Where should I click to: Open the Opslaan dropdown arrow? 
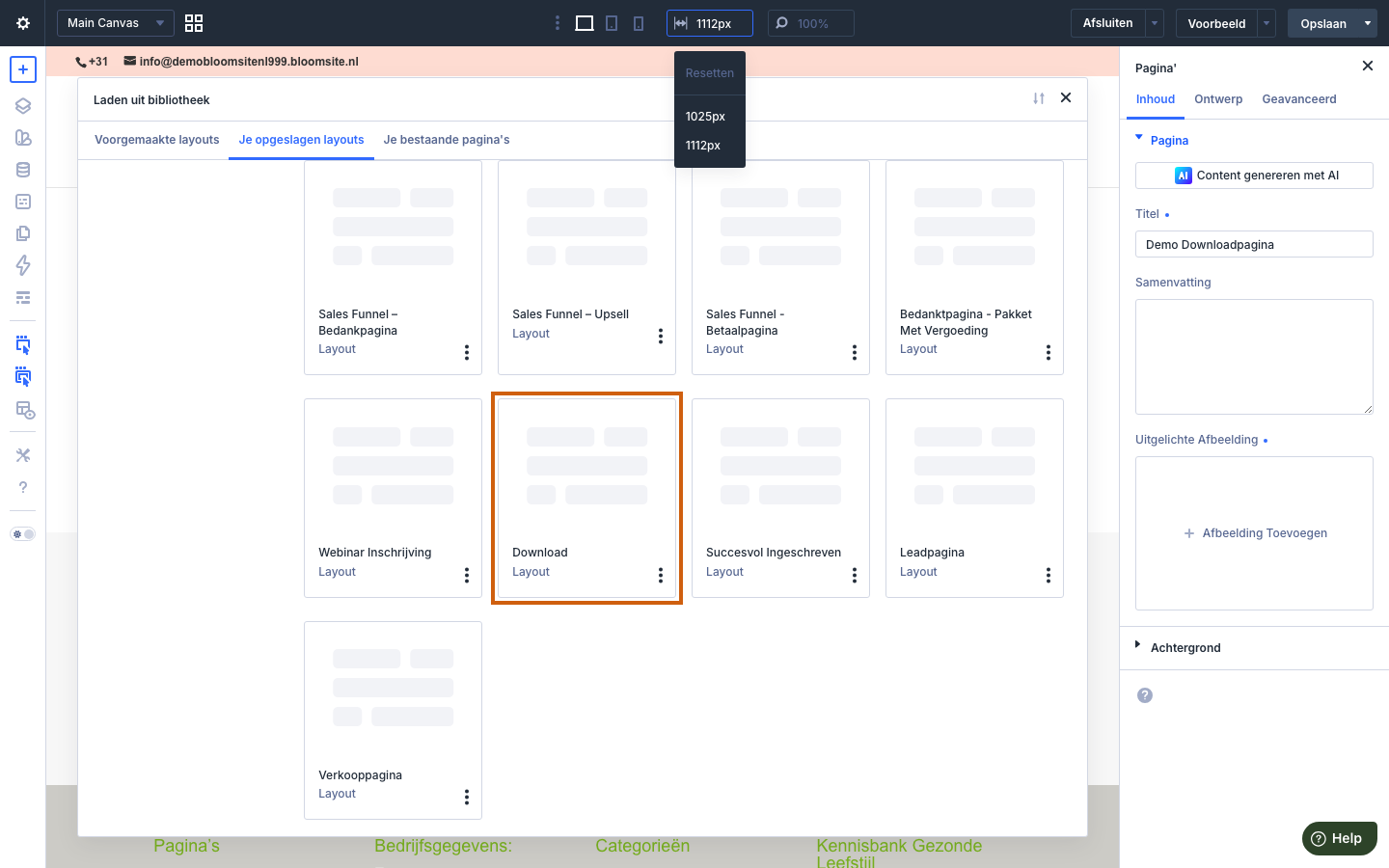point(1368,23)
